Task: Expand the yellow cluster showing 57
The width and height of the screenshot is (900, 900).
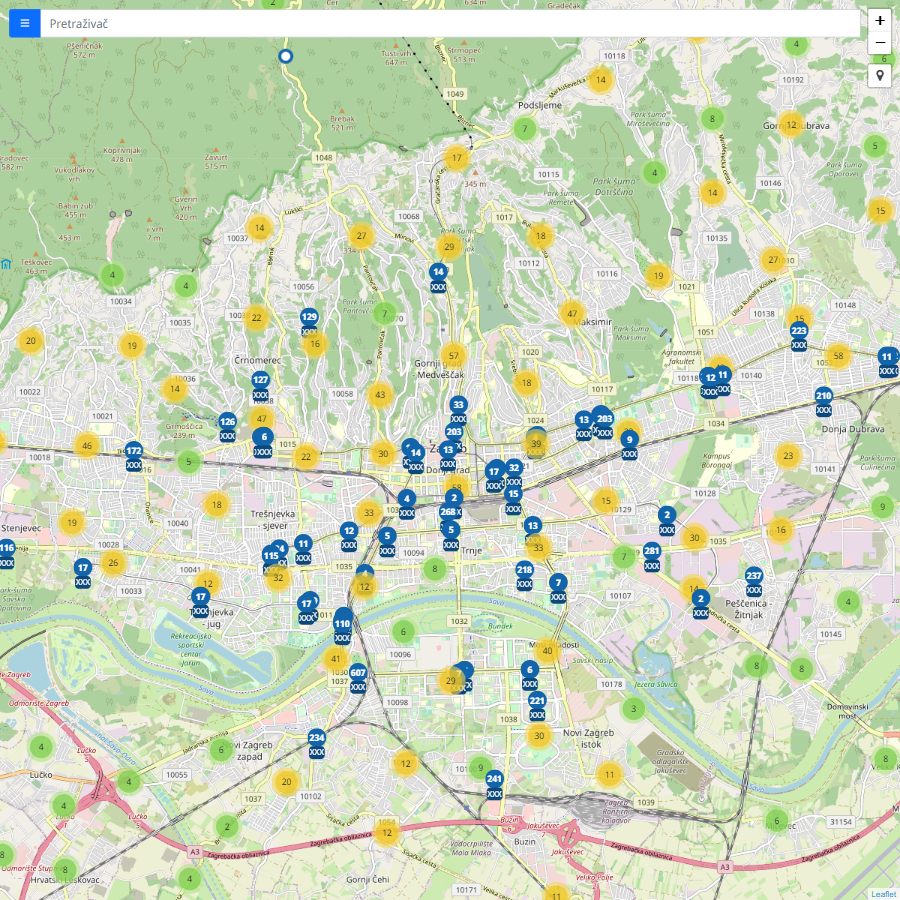Action: pyautogui.click(x=453, y=355)
